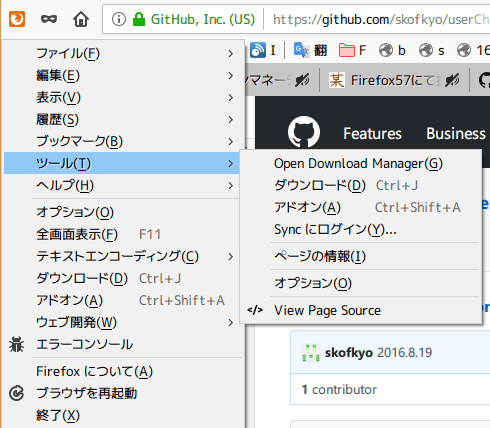Select the highlighted ツール(T) menu

[x=122, y=163]
